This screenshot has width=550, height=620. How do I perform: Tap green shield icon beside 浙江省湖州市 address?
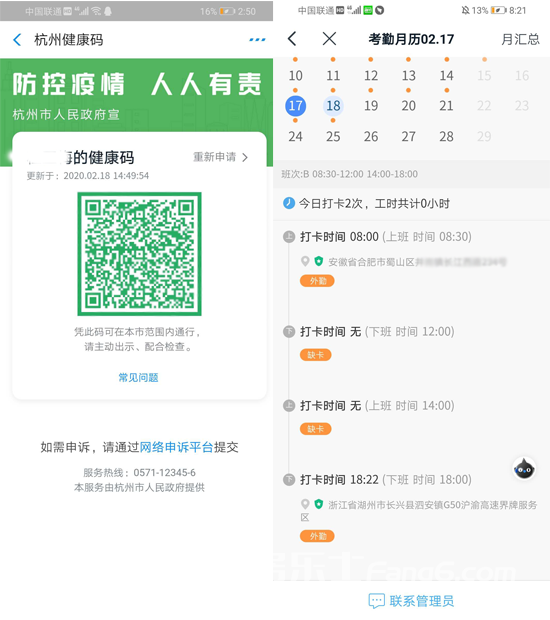pyautogui.click(x=319, y=504)
